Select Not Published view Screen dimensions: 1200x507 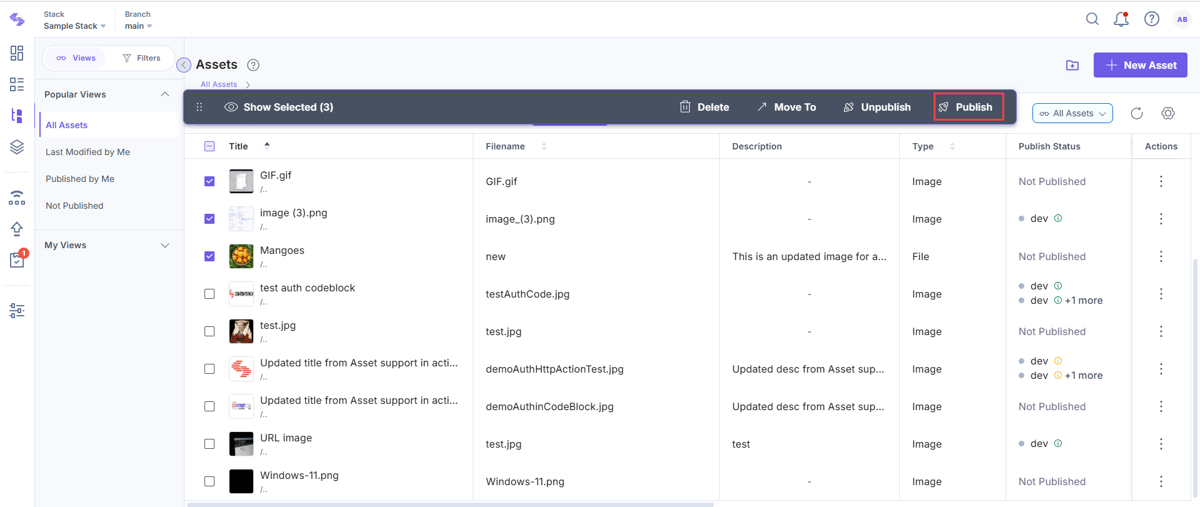click(x=74, y=206)
